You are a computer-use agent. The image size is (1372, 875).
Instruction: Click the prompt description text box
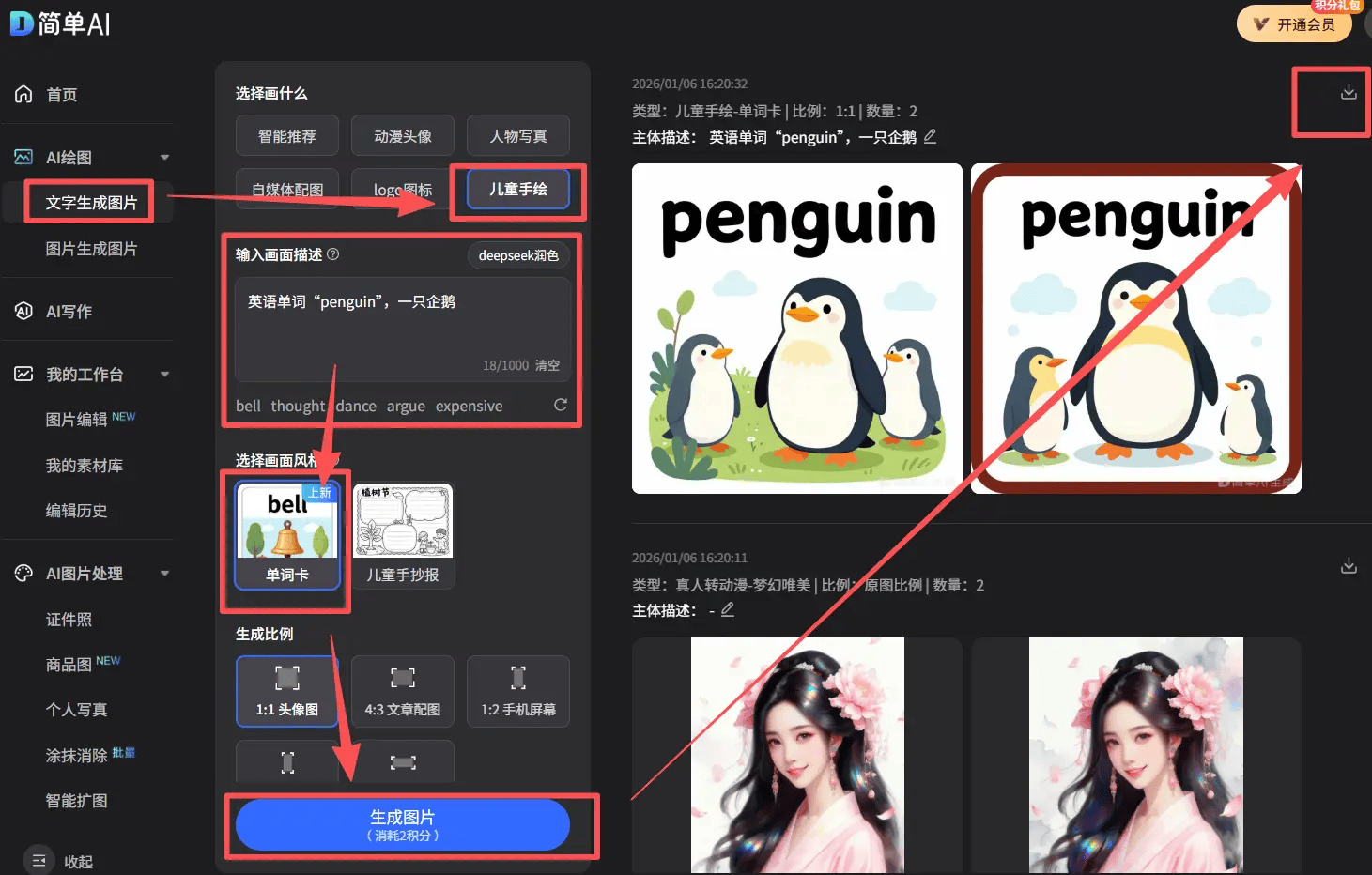[402, 324]
